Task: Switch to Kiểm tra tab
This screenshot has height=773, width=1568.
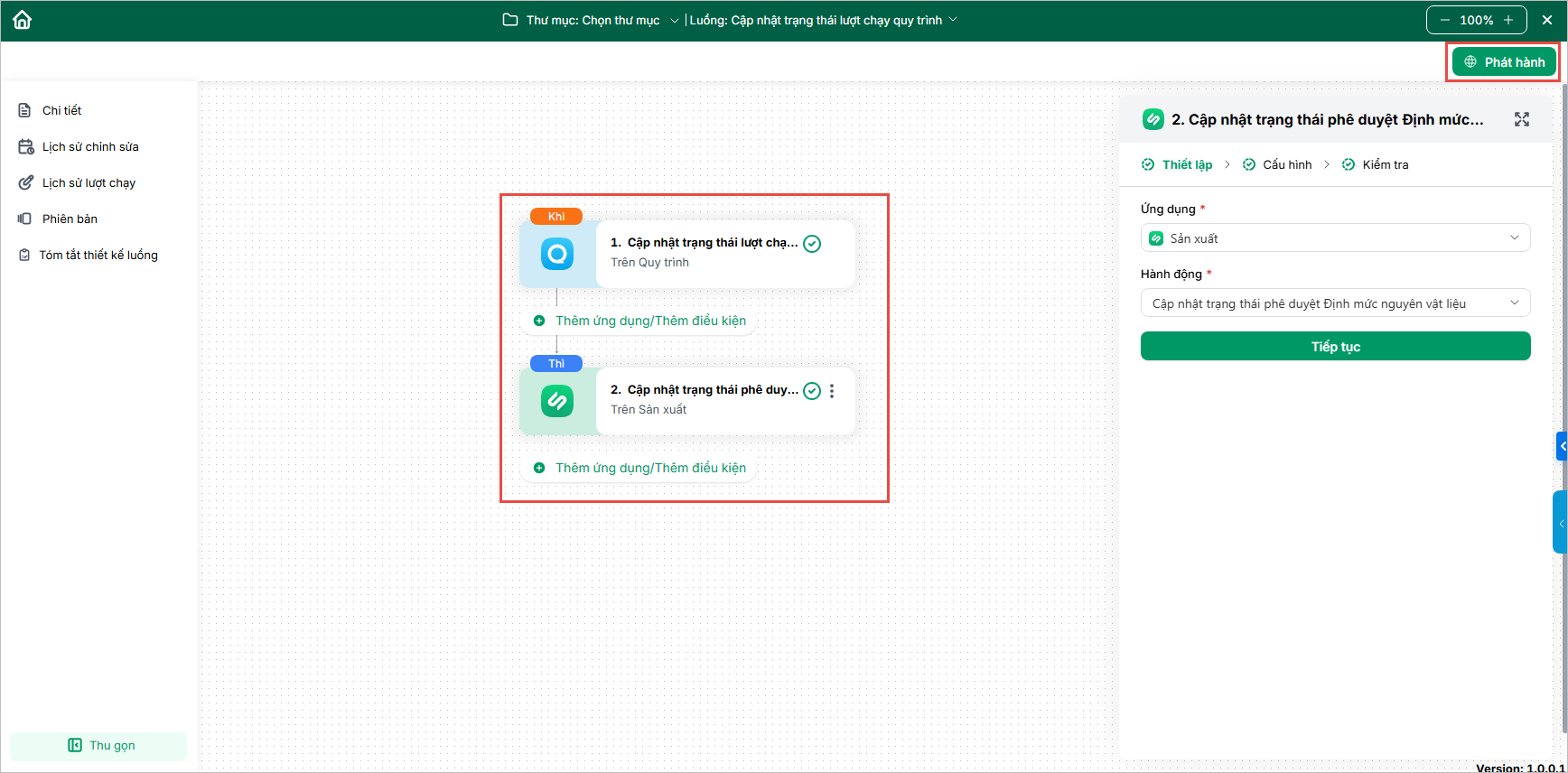Action: [x=1375, y=164]
